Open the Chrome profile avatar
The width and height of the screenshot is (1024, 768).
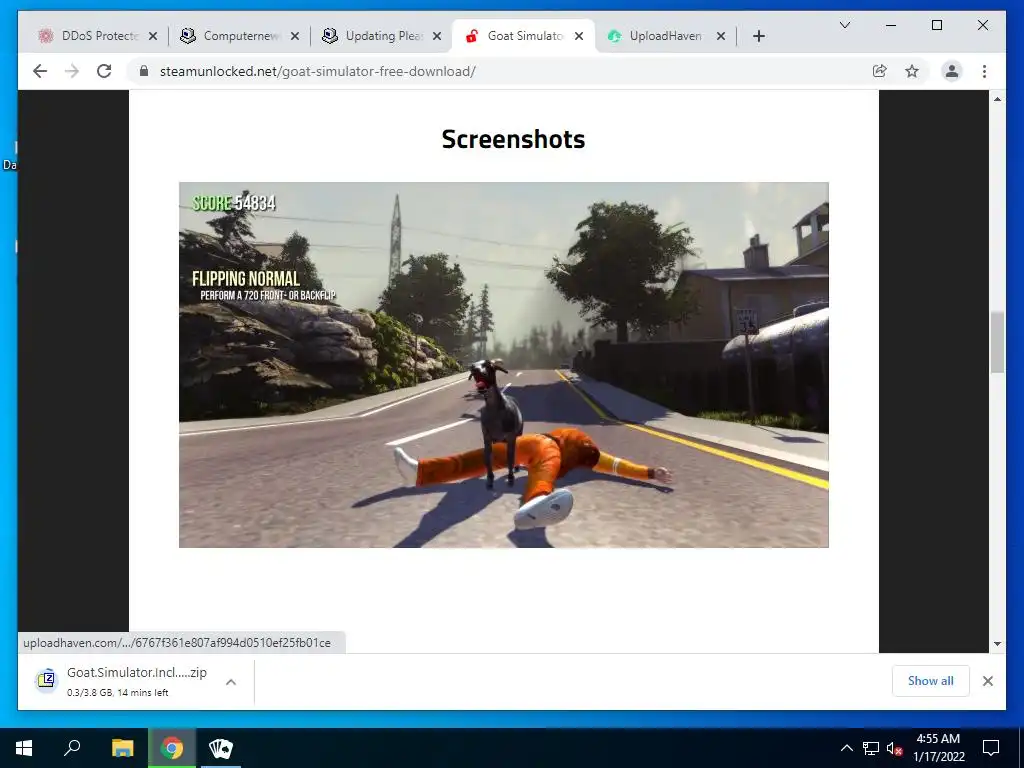tap(952, 71)
